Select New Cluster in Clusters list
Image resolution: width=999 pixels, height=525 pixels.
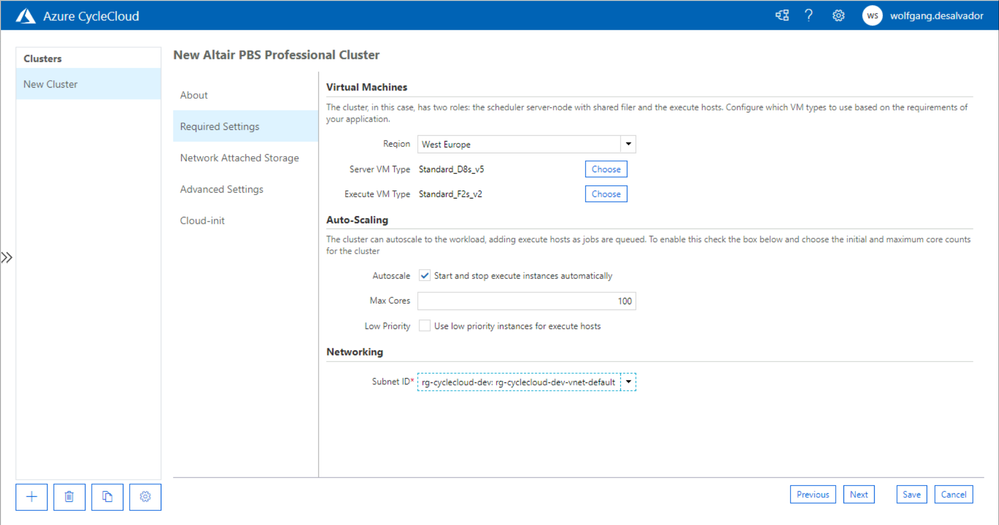(x=89, y=84)
